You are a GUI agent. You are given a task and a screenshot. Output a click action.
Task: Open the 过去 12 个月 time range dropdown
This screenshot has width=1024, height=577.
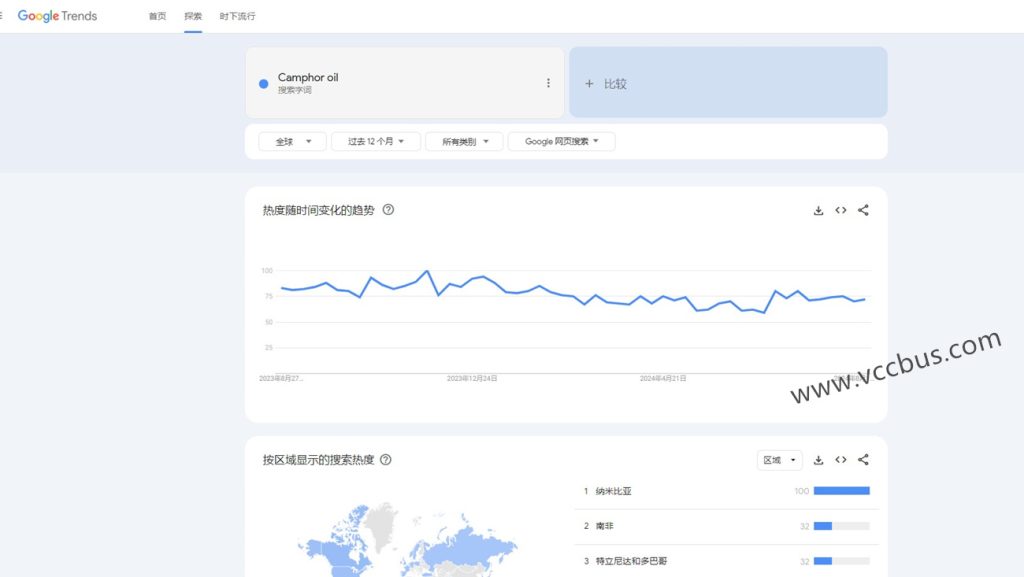376,142
